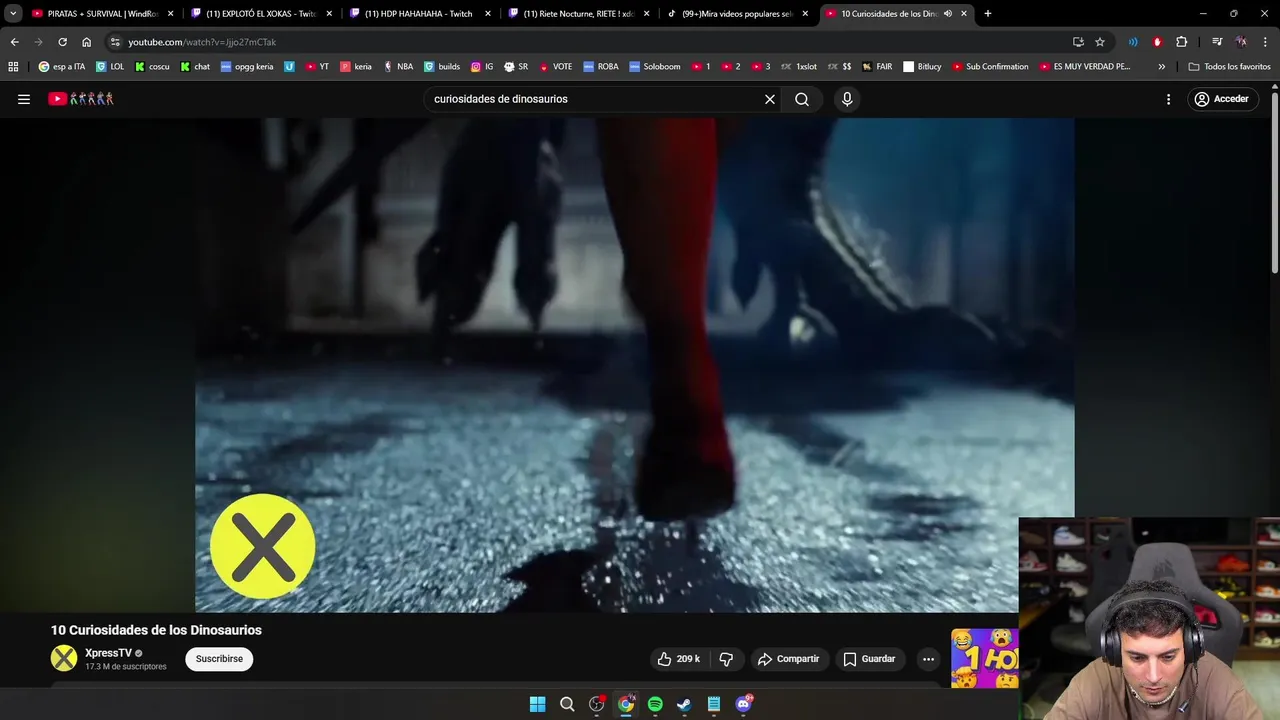Clear the search box with X
1280x720 pixels.
point(770,99)
